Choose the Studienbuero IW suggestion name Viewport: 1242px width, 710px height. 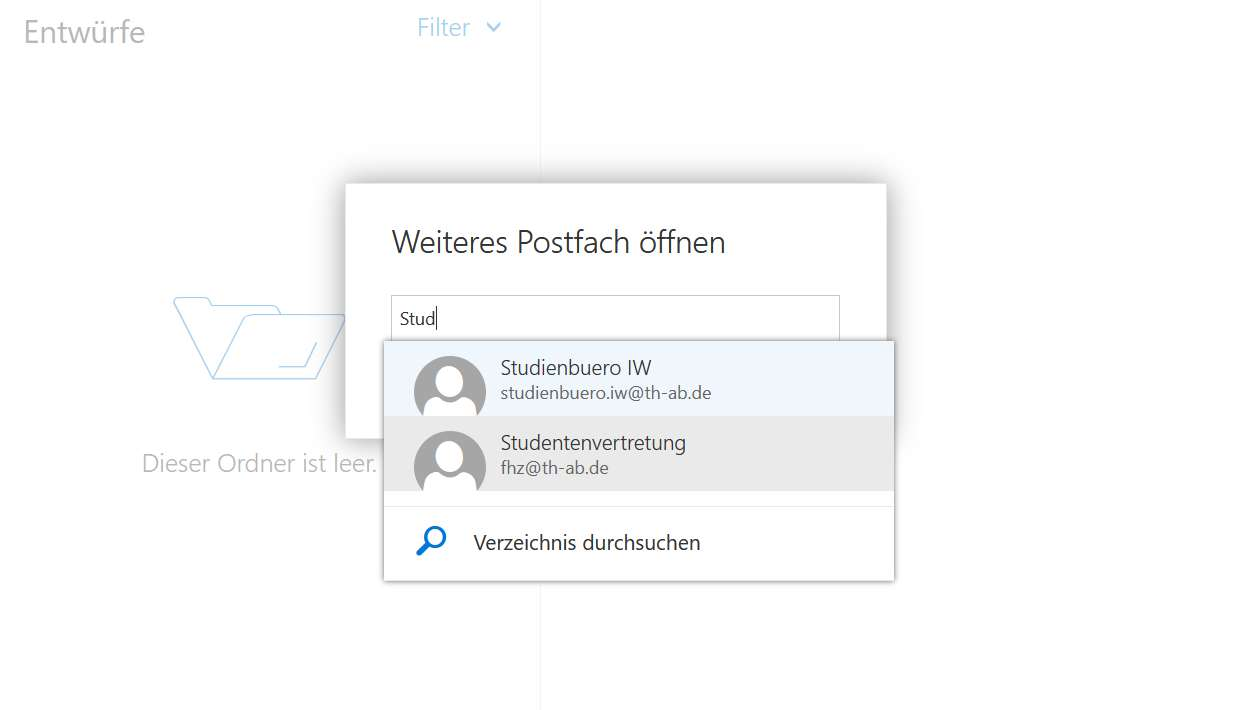pyautogui.click(x=576, y=368)
